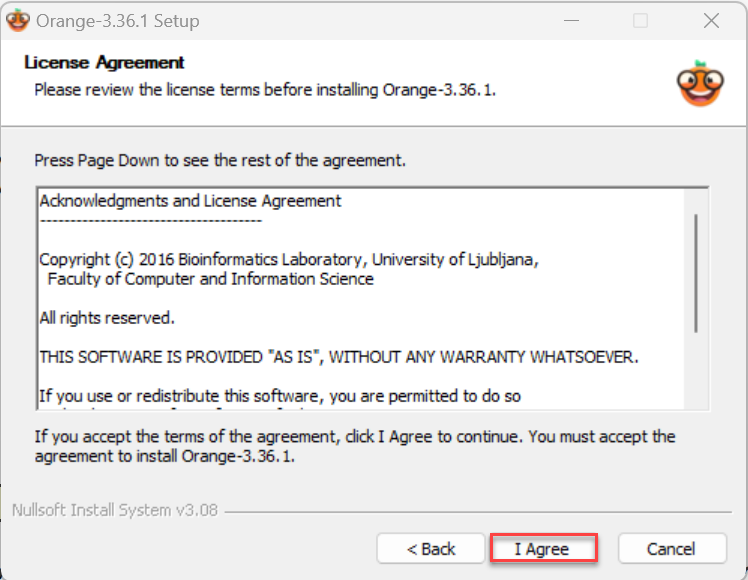The width and height of the screenshot is (748, 580).
Task: Click the 'All rights reserved.' line
Action: pos(107,318)
